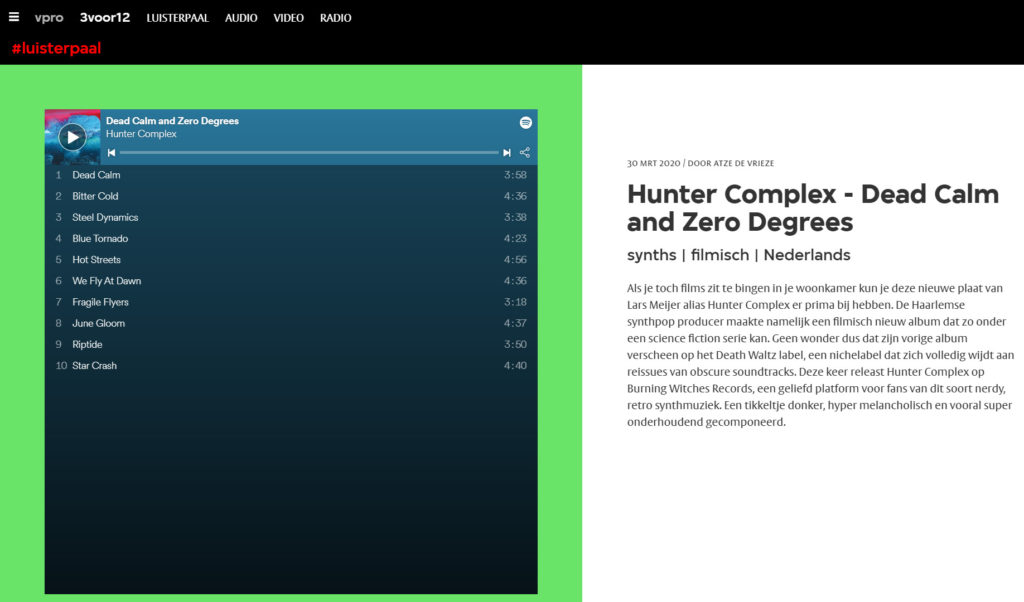Select the track Blue Tornado
The height and width of the screenshot is (602, 1024).
[100, 238]
